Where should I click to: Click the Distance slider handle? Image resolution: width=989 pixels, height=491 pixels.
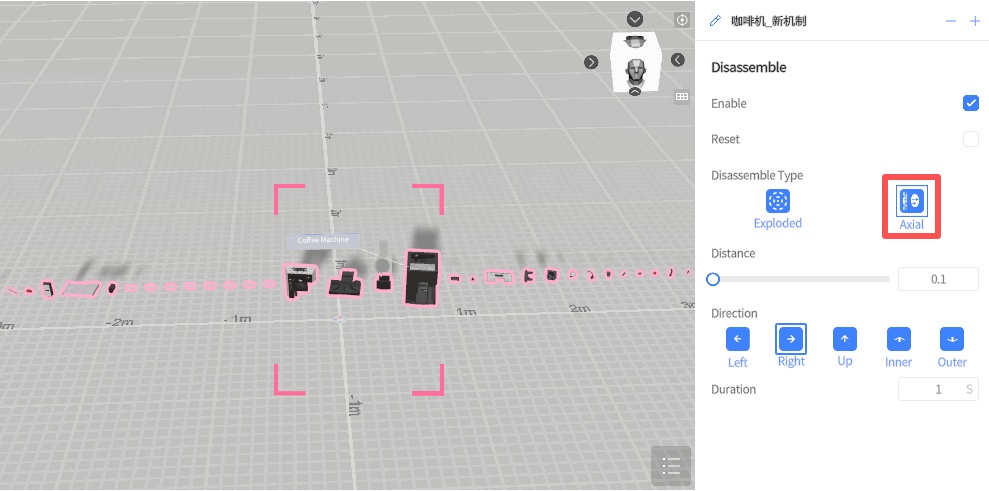(x=713, y=279)
